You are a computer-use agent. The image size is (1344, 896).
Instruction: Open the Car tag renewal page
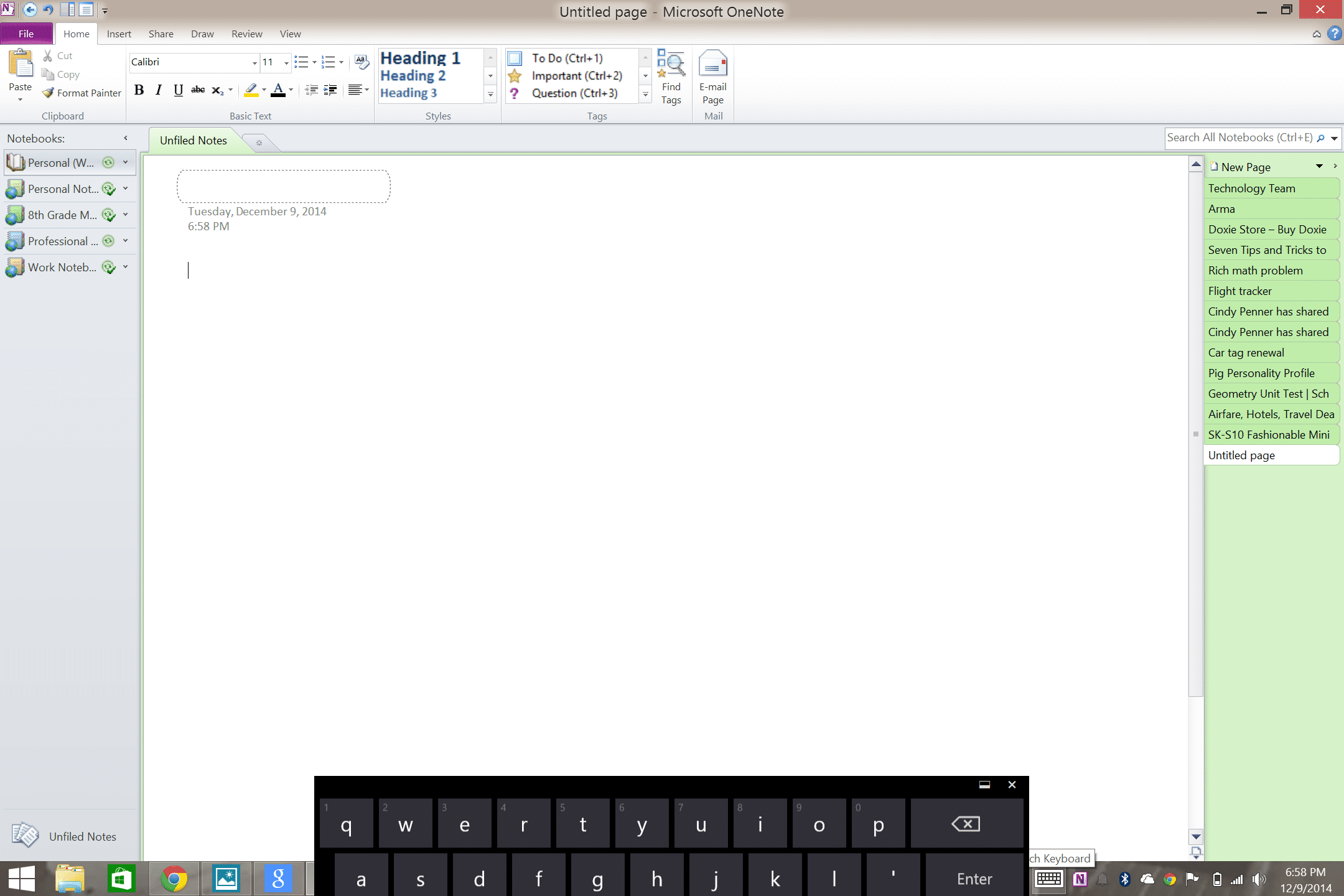[1272, 352]
